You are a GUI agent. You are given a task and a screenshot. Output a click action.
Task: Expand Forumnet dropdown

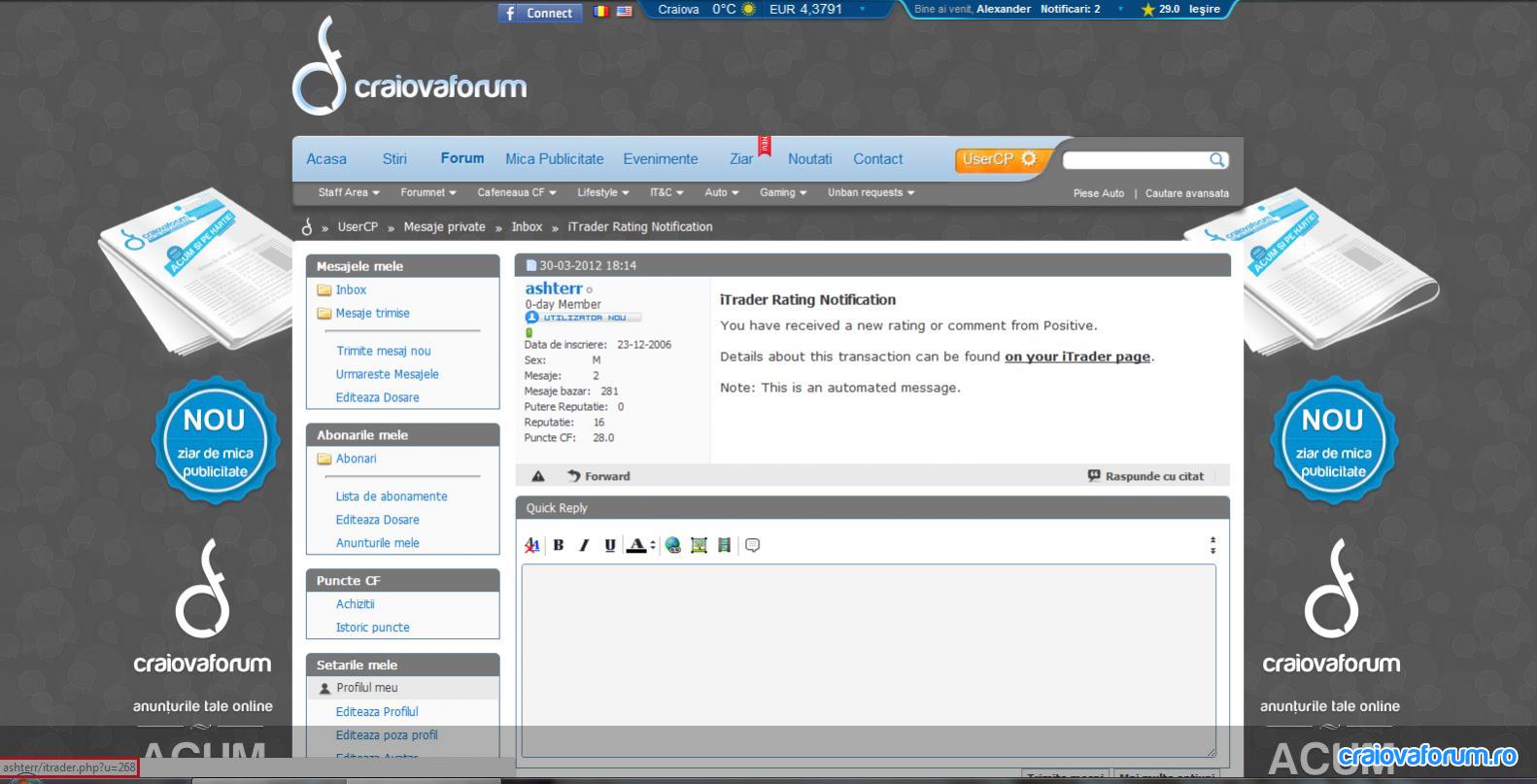click(428, 192)
